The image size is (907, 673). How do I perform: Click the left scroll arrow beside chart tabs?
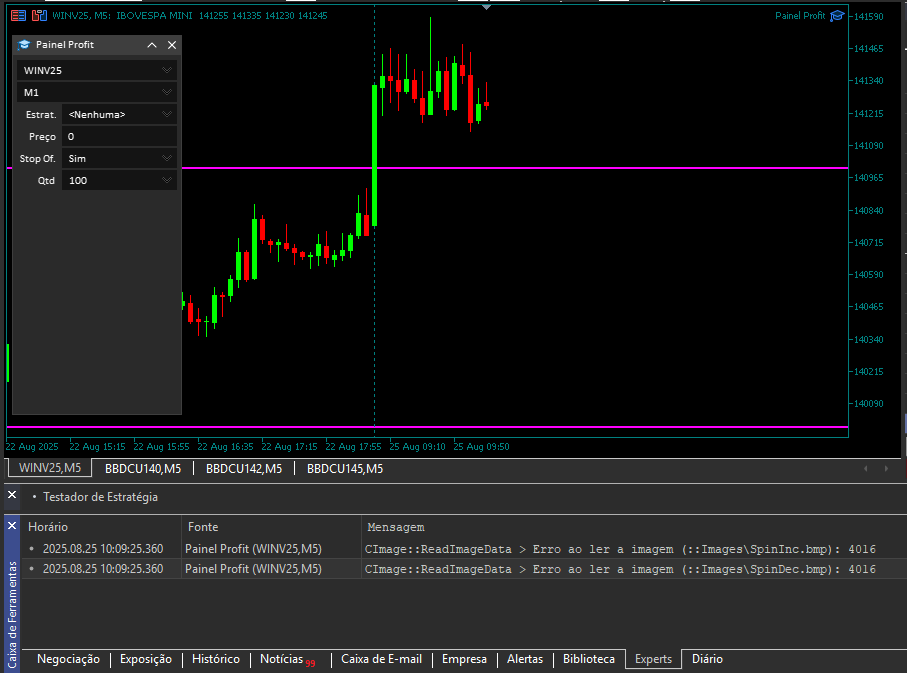[867, 467]
